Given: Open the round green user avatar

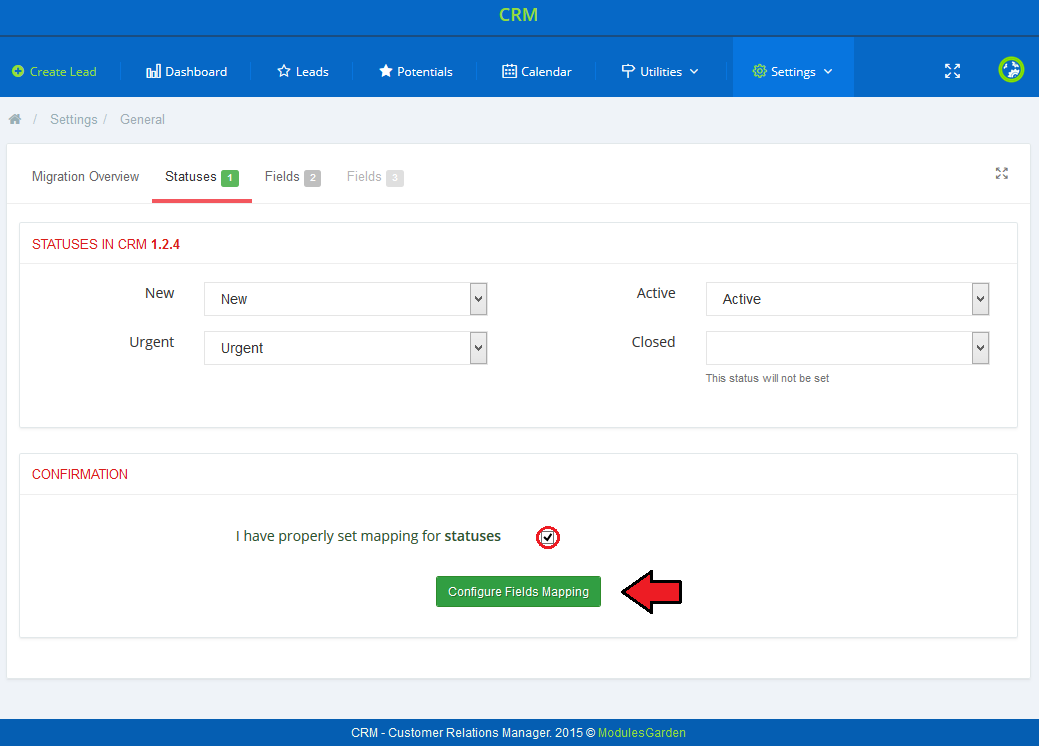Looking at the screenshot, I should [x=1011, y=70].
